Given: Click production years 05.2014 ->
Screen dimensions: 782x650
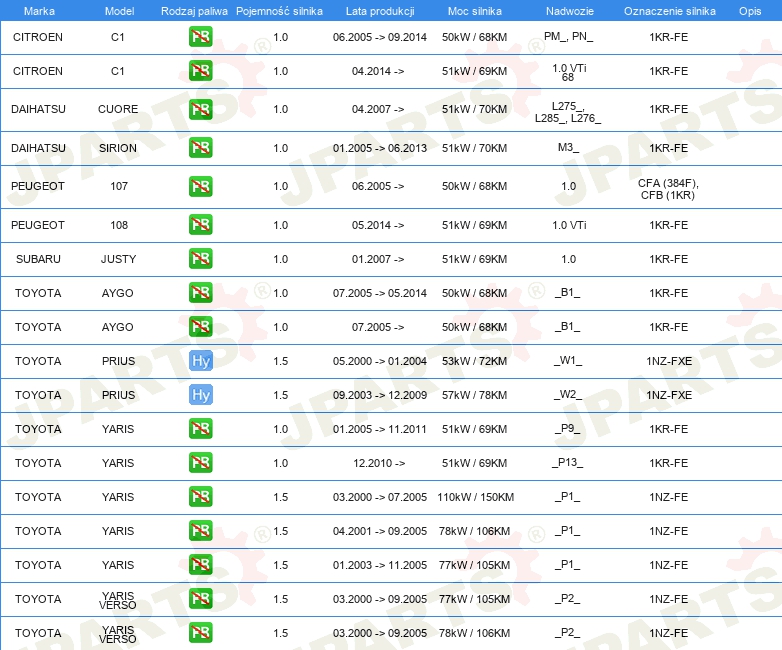Looking at the screenshot, I should (x=378, y=225).
